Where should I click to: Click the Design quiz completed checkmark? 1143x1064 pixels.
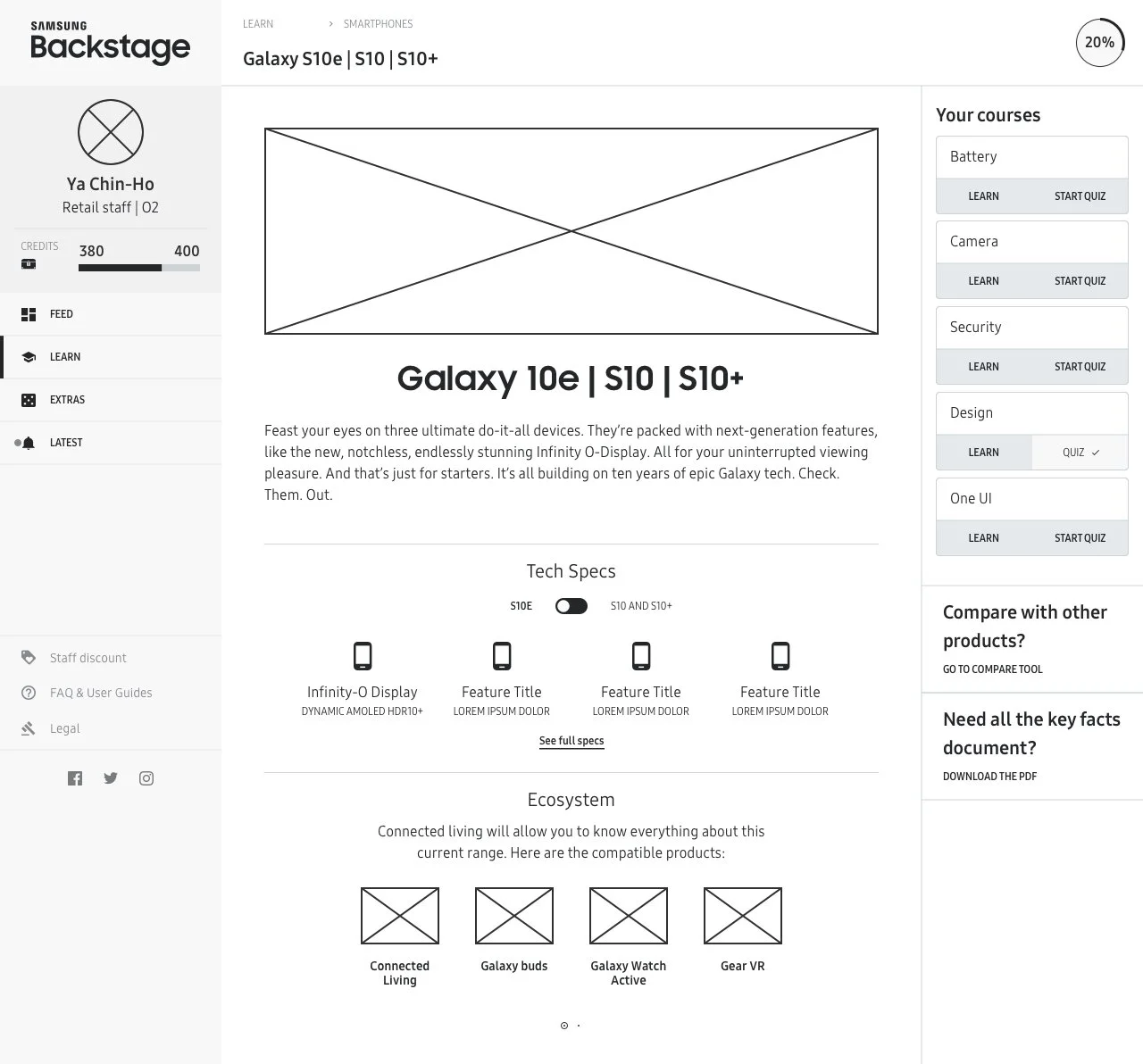(x=1096, y=453)
